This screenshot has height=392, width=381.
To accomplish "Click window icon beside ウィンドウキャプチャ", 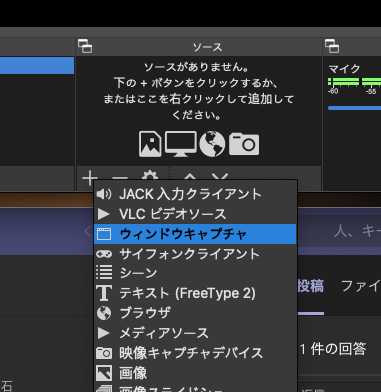I will [x=104, y=234].
